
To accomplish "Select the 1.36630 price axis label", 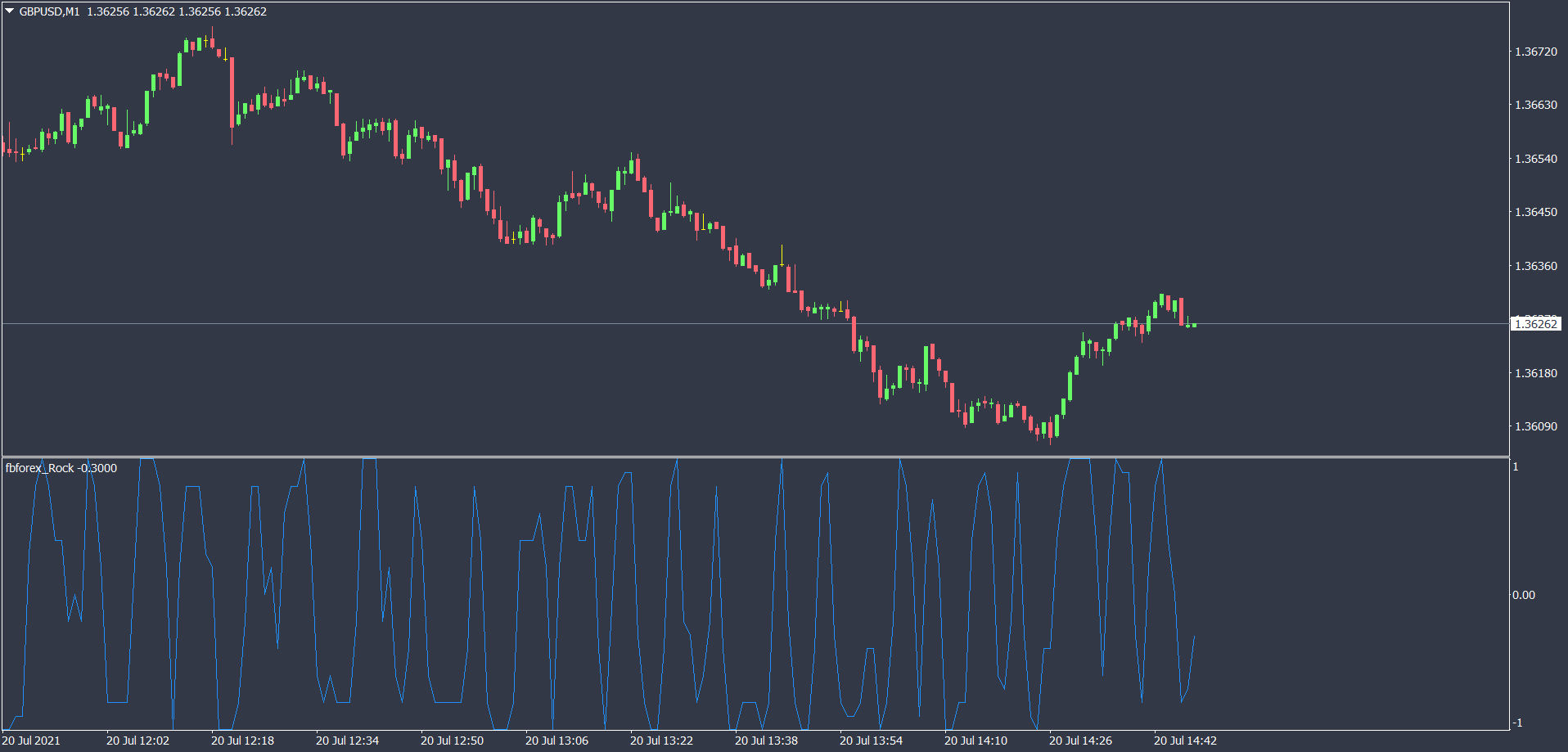I will [x=1535, y=105].
